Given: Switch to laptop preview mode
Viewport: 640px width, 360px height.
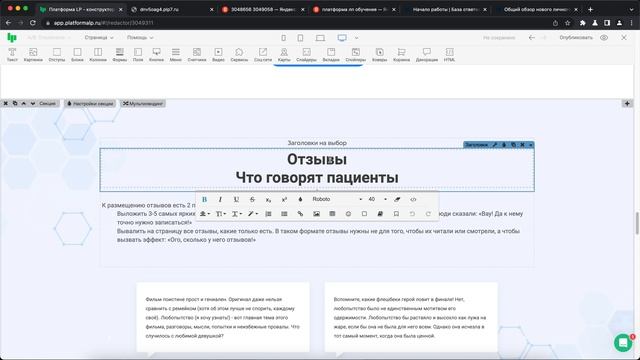Looking at the screenshot, I should 320,38.
